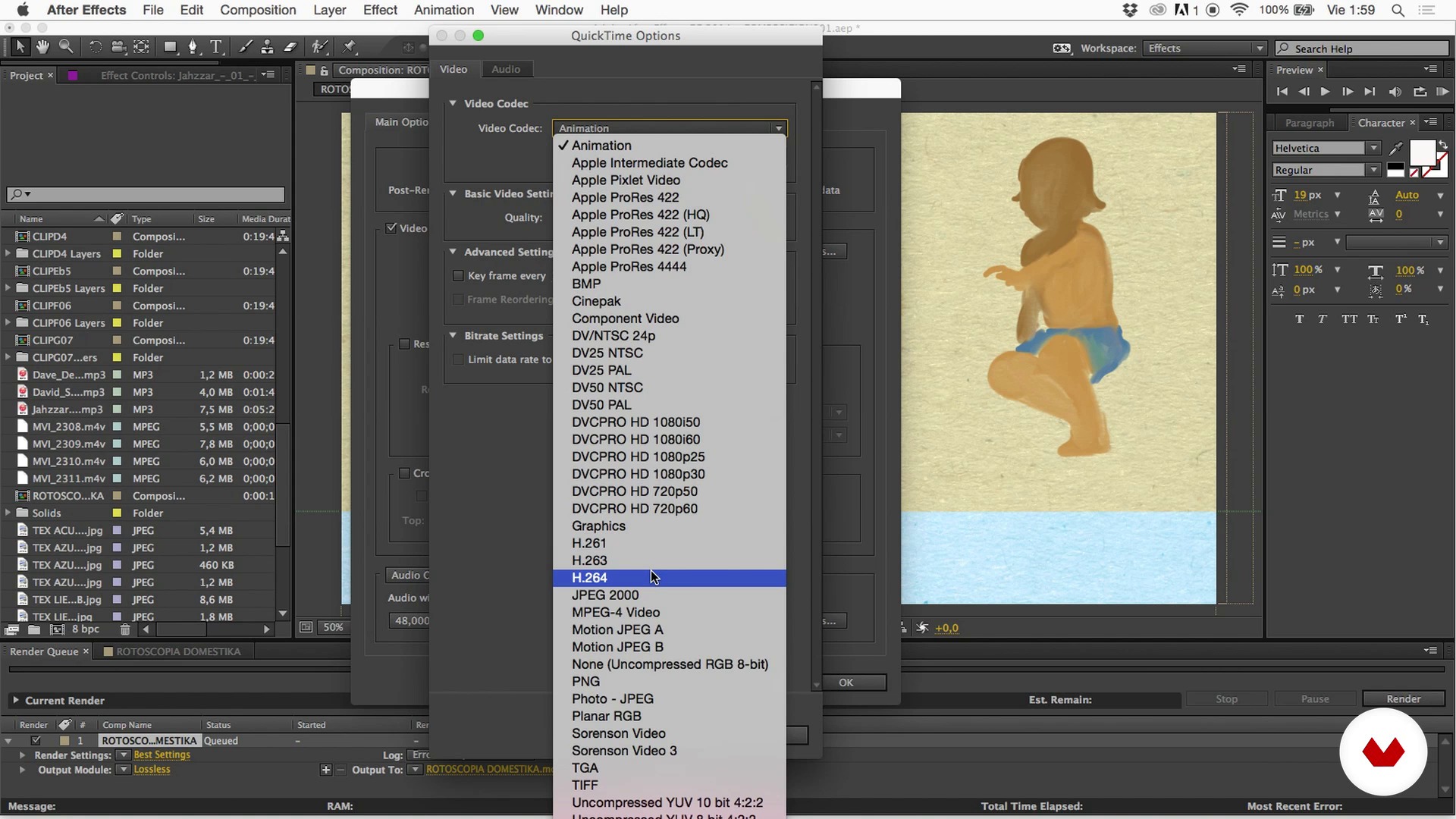This screenshot has height=819, width=1456.
Task: Click the Render button
Action: coord(1403,699)
